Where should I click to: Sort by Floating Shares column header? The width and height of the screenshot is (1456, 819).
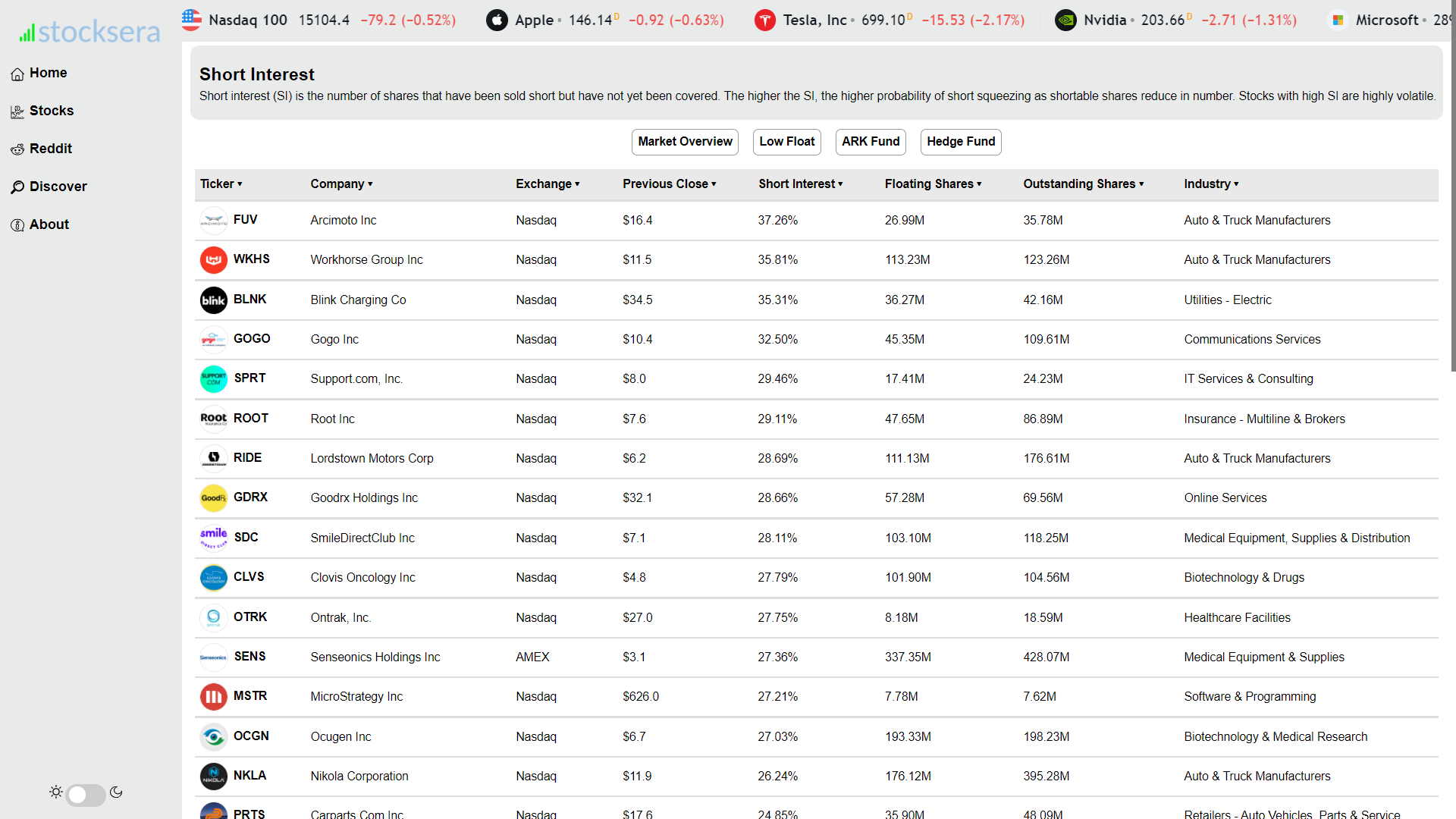tap(932, 184)
